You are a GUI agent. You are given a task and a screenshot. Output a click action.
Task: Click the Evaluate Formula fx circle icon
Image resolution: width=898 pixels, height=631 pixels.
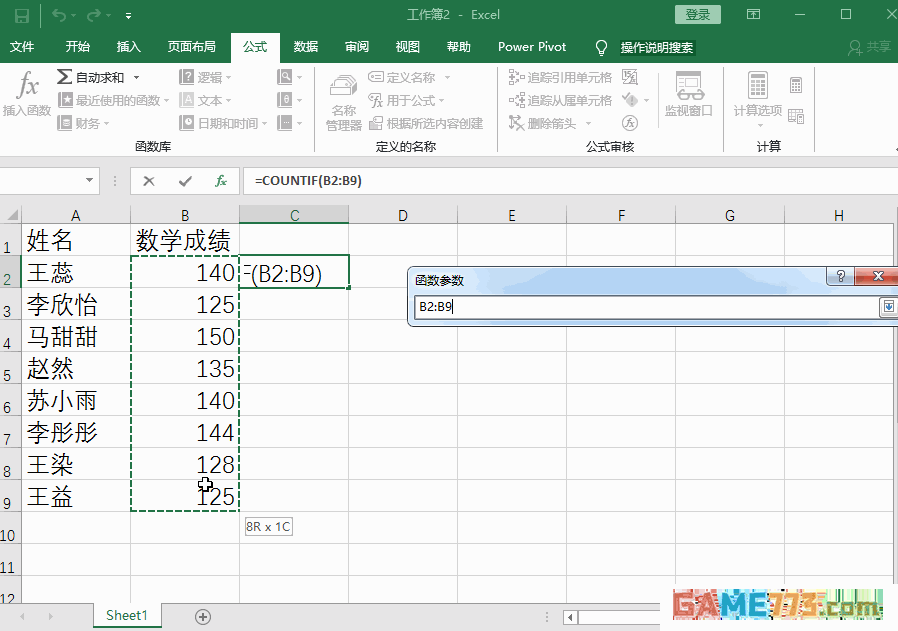pos(630,123)
